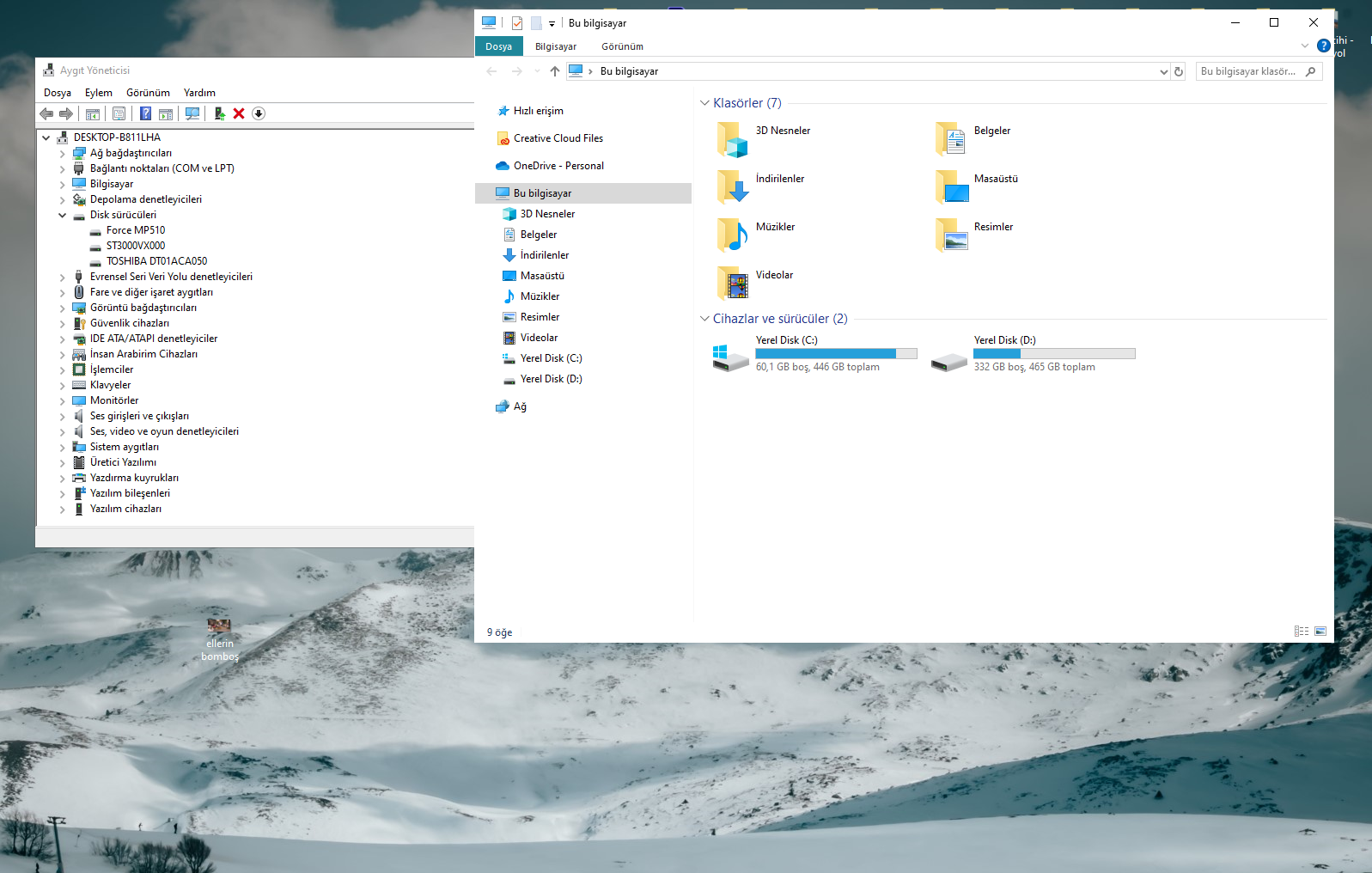Open Belgeler folder in Klasörler group

[x=973, y=139]
